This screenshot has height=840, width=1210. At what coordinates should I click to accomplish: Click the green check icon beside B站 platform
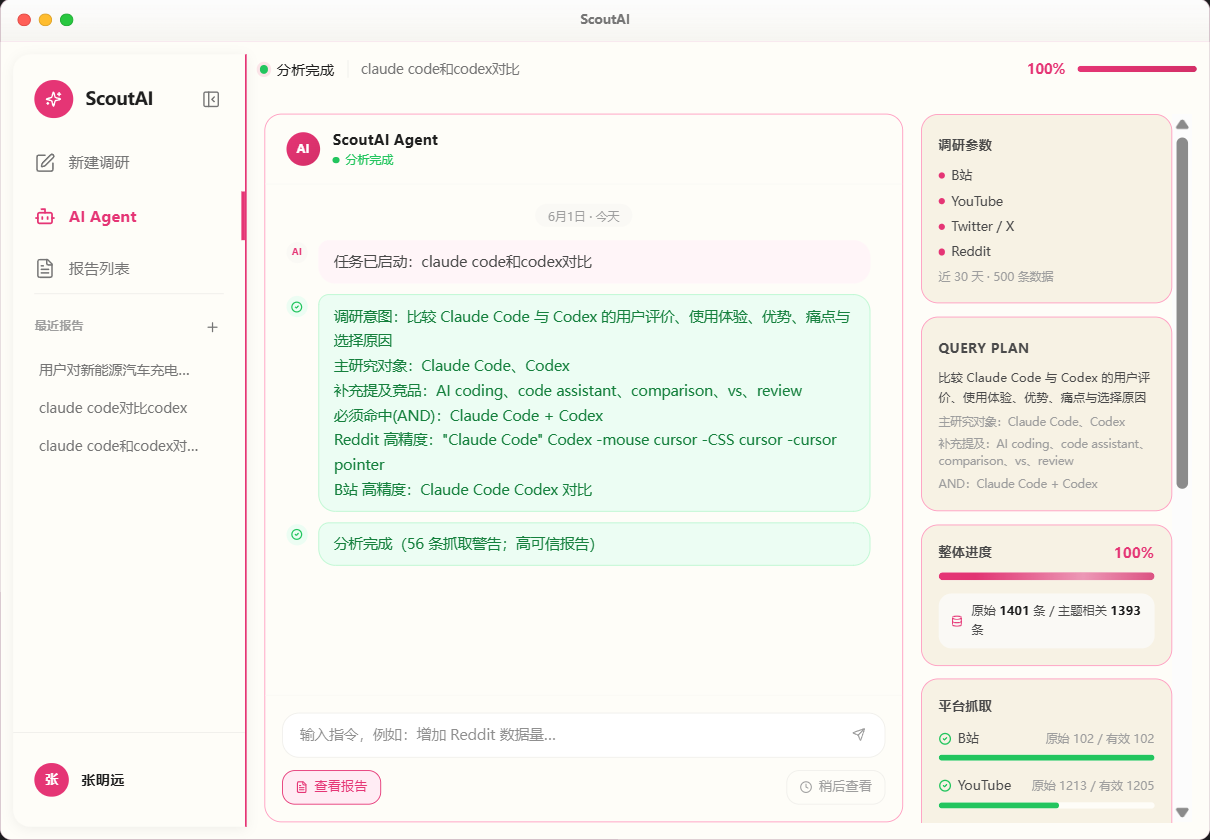(x=945, y=739)
